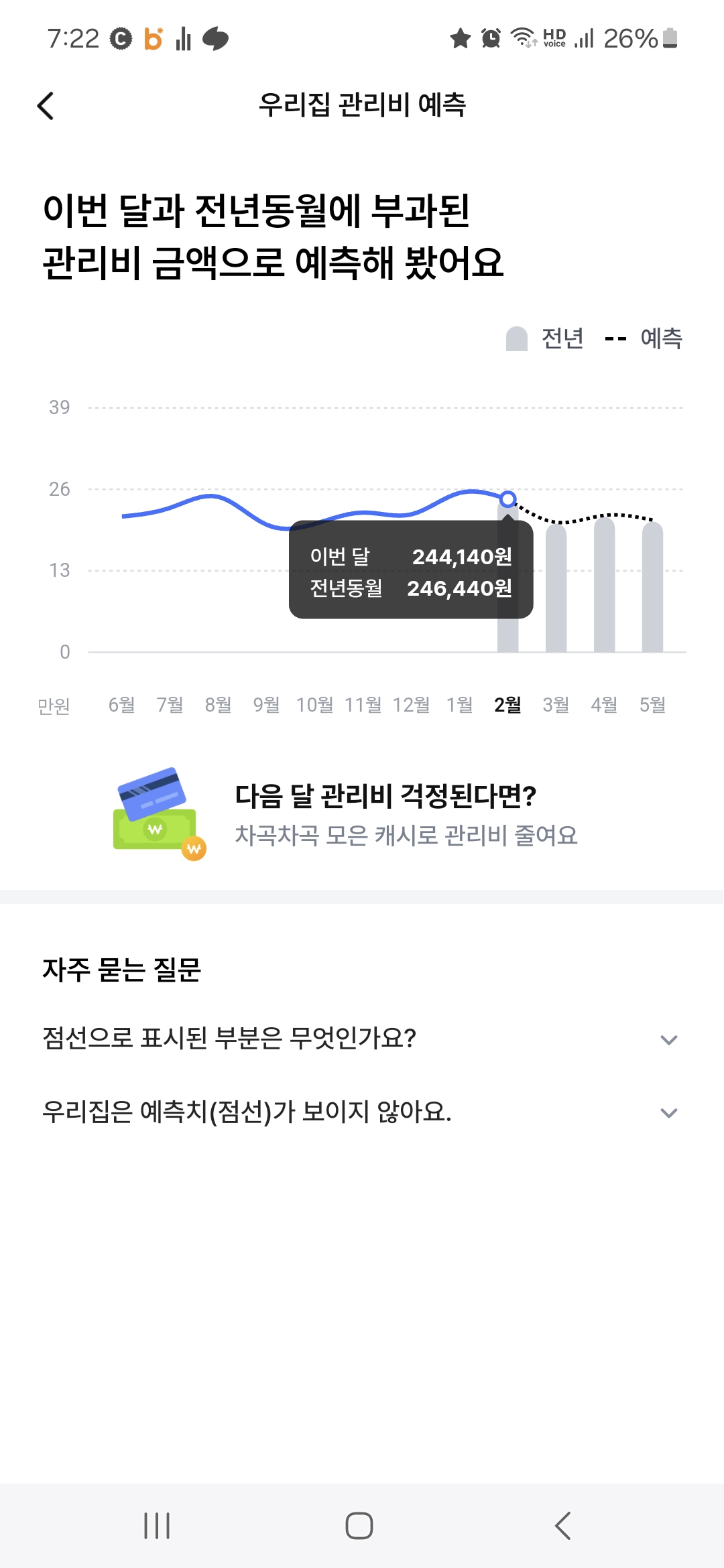Select the 3월 label on the chart
The width and height of the screenshot is (724, 1568).
pyautogui.click(x=556, y=705)
